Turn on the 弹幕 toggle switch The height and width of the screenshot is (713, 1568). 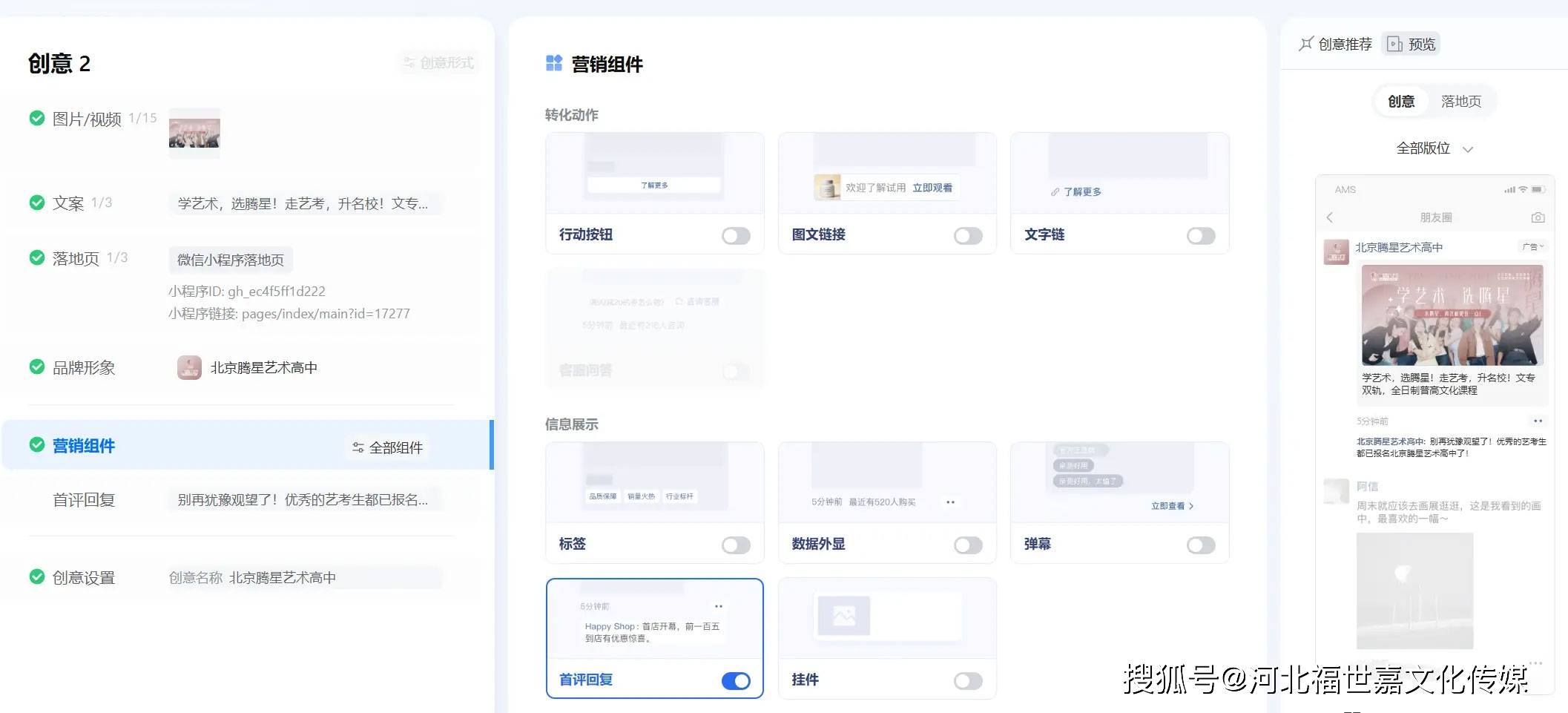pyautogui.click(x=1200, y=545)
